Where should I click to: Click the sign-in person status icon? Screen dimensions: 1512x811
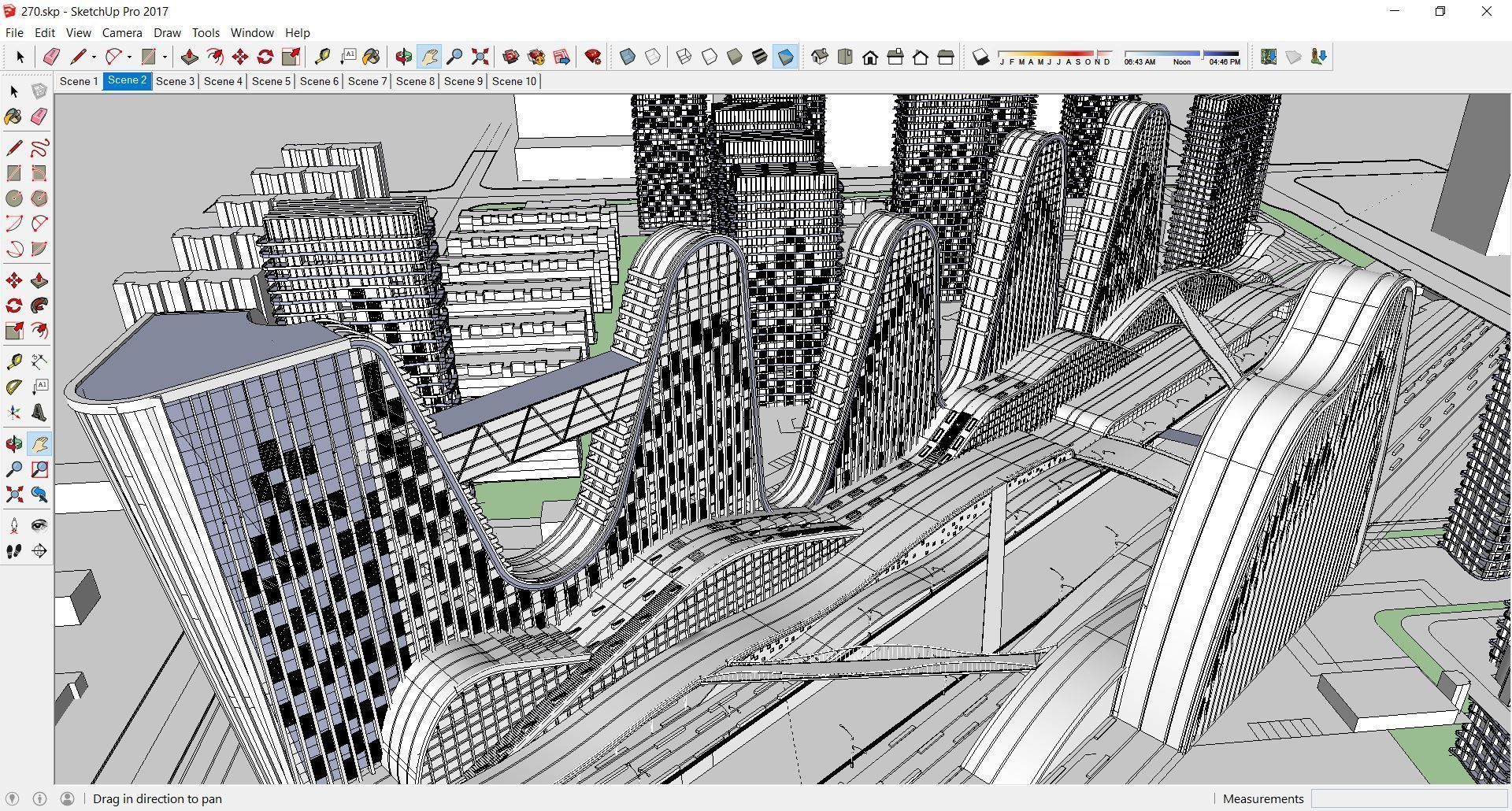(68, 798)
